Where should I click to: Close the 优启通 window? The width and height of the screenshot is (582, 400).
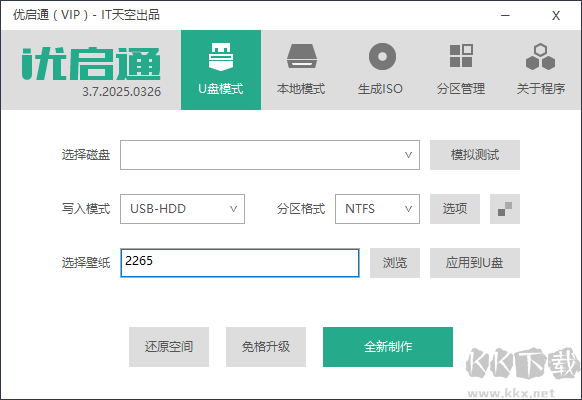[556, 15]
